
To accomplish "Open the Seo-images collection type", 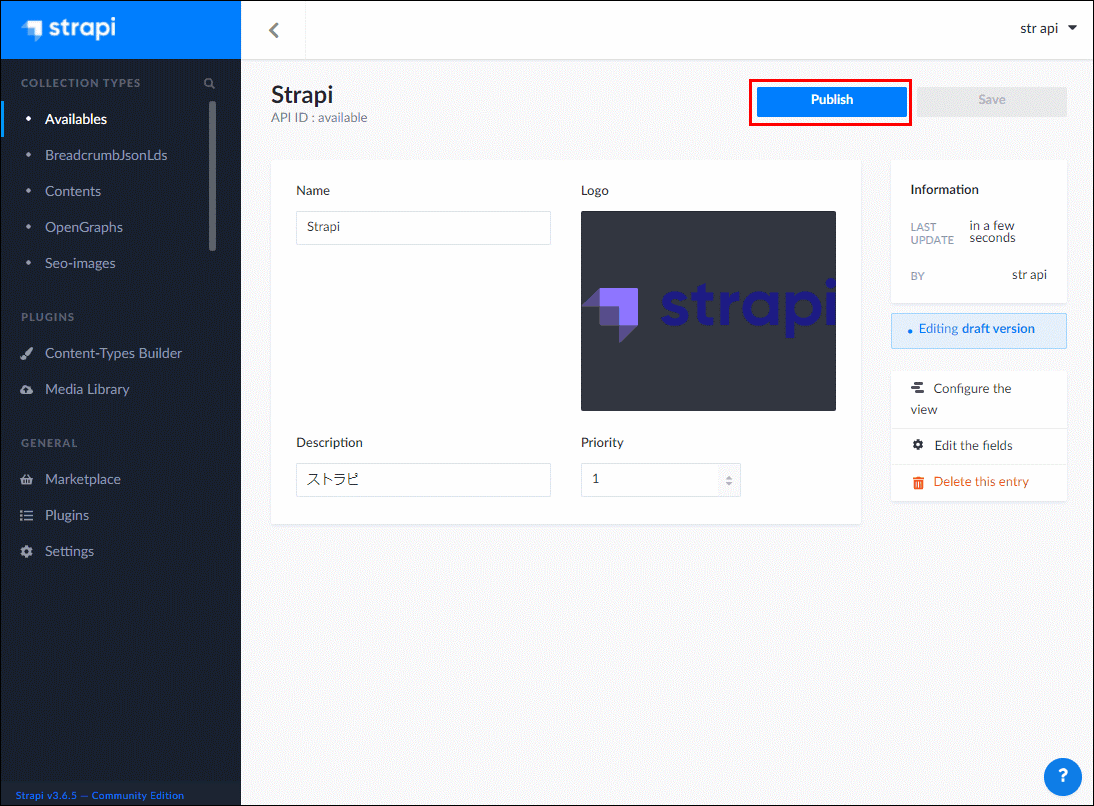I will click(x=80, y=264).
